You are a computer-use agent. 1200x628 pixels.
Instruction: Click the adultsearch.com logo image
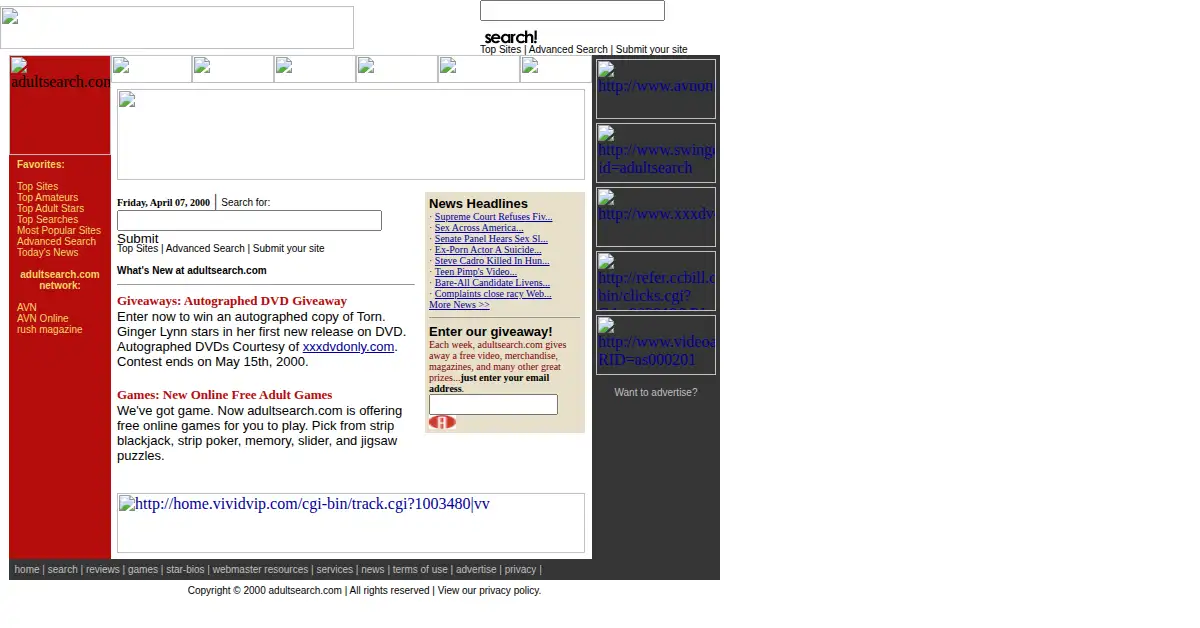click(60, 105)
